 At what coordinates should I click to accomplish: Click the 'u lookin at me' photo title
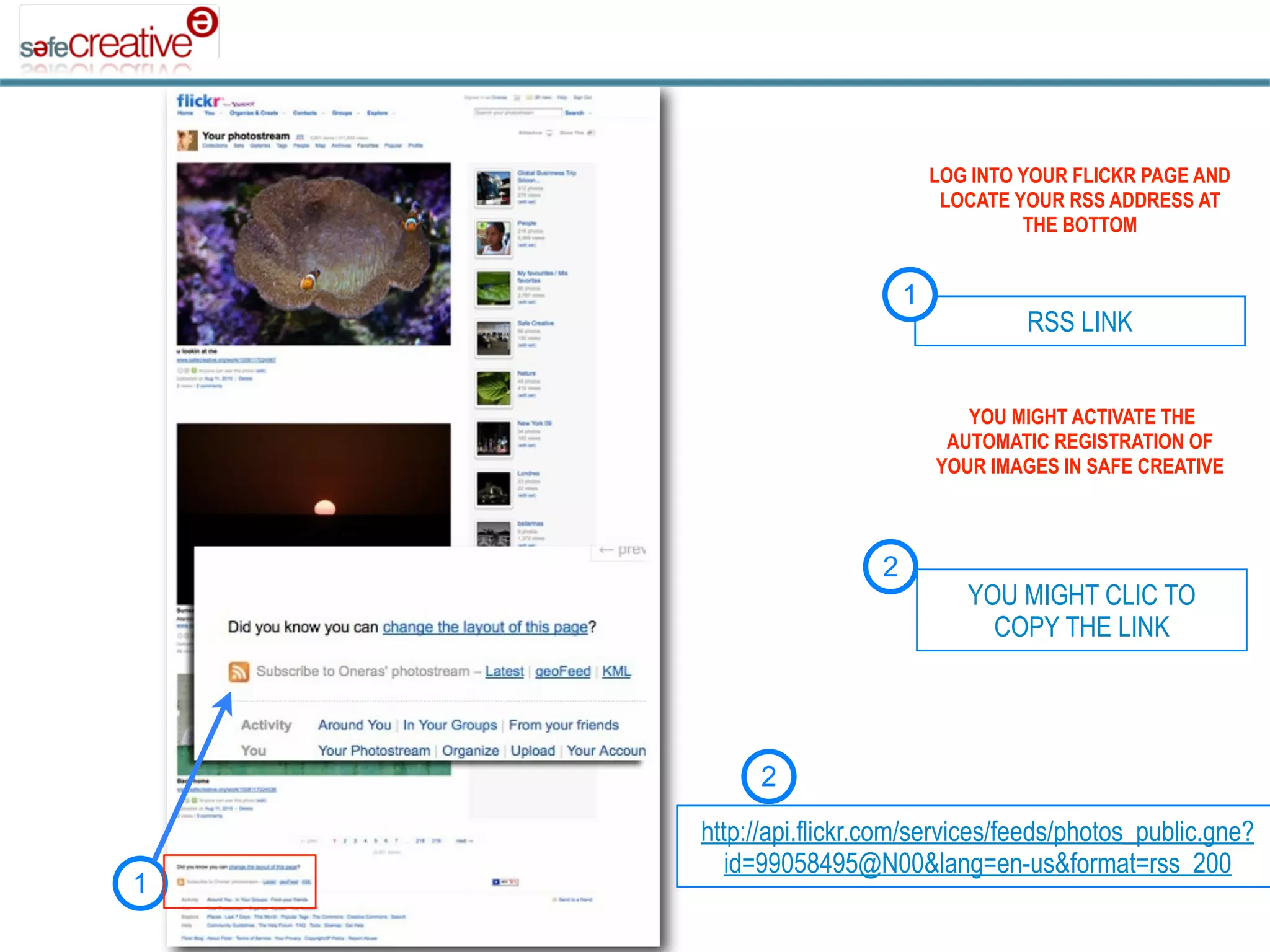point(197,351)
